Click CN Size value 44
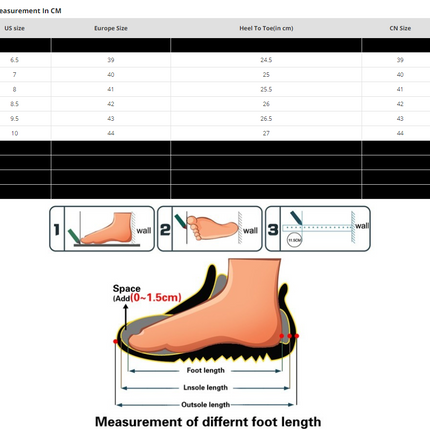The width and height of the screenshot is (430, 430). pos(400,133)
